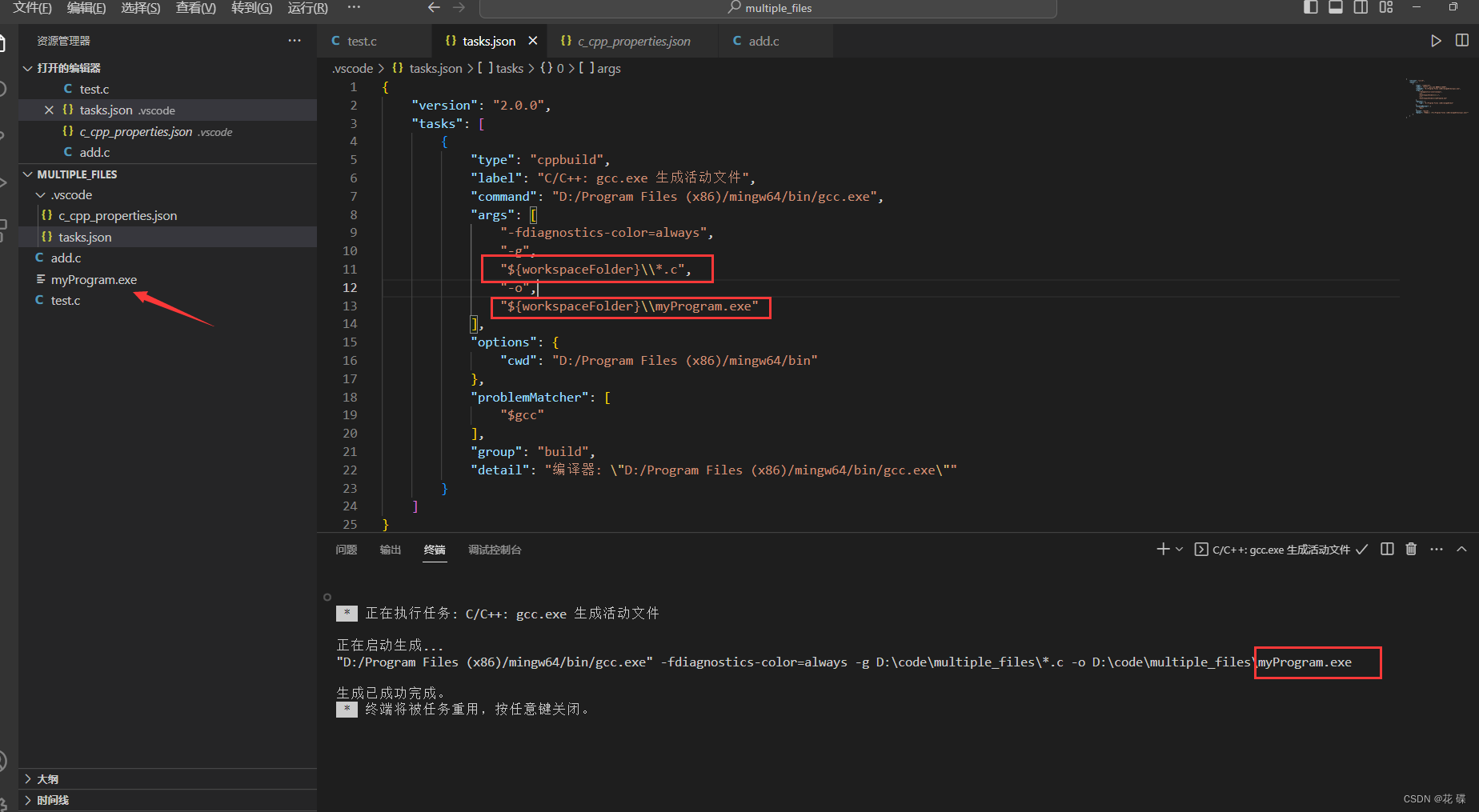Switch to the c_cpp_properties.json tab
Screen dimensions: 1479x812
(x=625, y=41)
